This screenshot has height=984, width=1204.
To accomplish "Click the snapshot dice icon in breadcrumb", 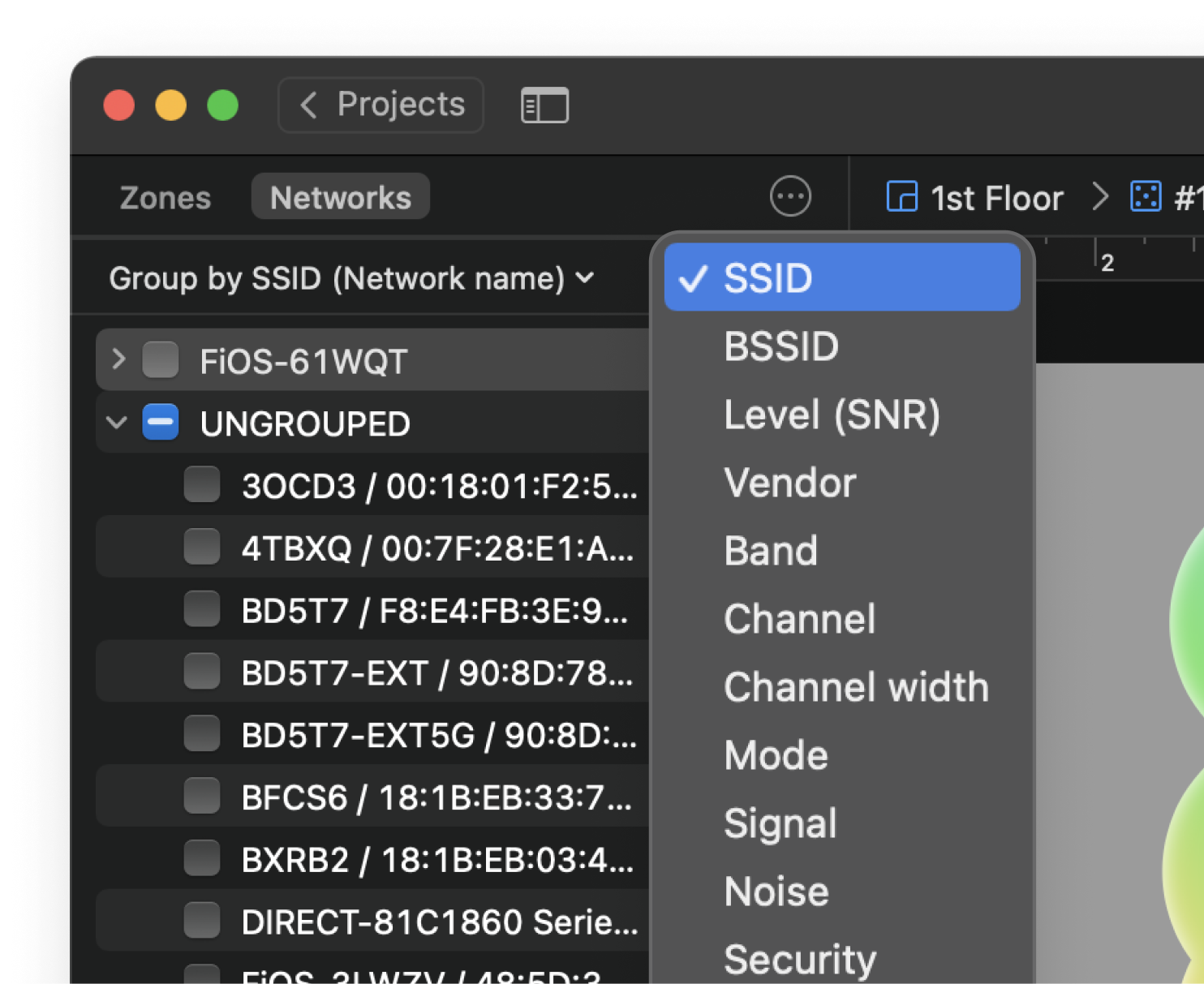I will (1146, 197).
